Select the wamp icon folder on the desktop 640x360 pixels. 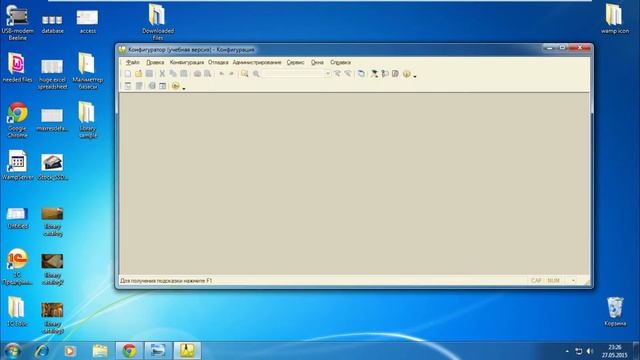[x=615, y=19]
